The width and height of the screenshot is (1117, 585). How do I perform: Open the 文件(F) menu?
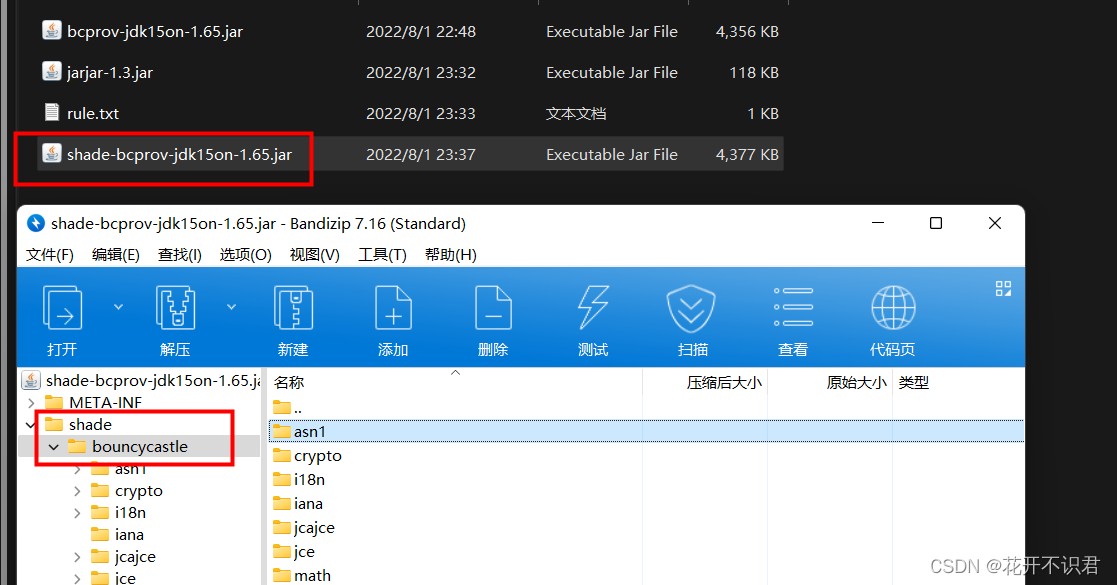(x=50, y=254)
